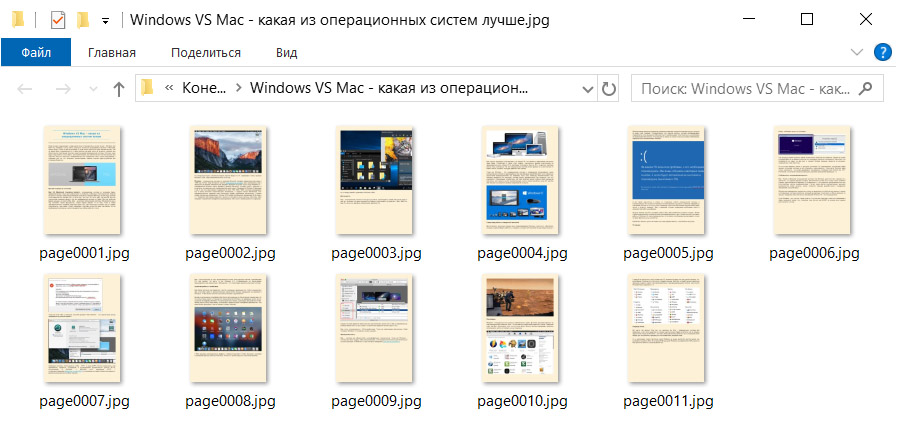The height and width of the screenshot is (441, 897).
Task: Select the page0008.jpg thumbnail
Action: tap(228, 328)
